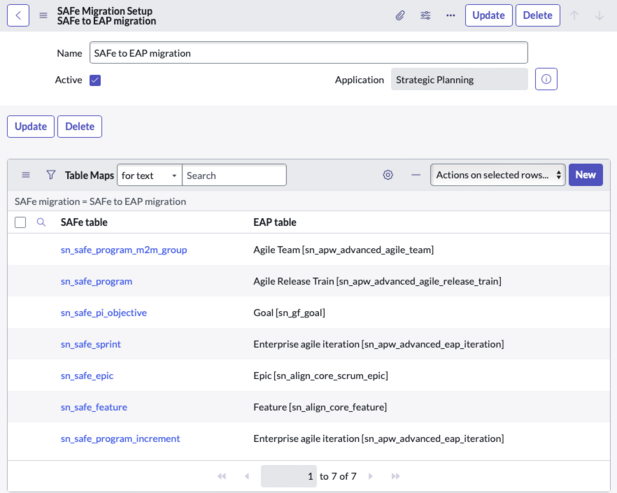Click the SAFe migration filter breadcrumb
Viewport: 617px width, 493px height.
coord(100,201)
